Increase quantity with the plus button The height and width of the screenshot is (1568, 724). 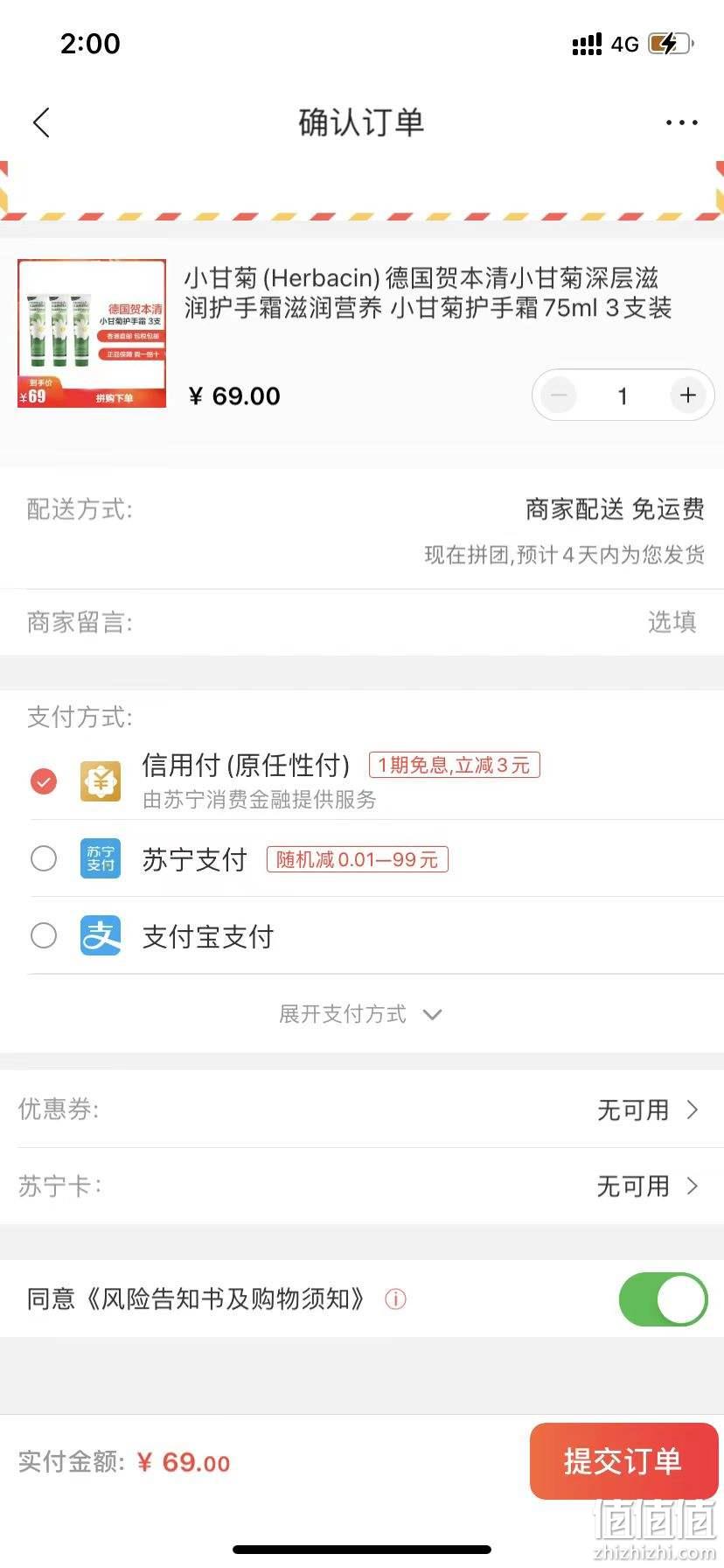[x=688, y=395]
